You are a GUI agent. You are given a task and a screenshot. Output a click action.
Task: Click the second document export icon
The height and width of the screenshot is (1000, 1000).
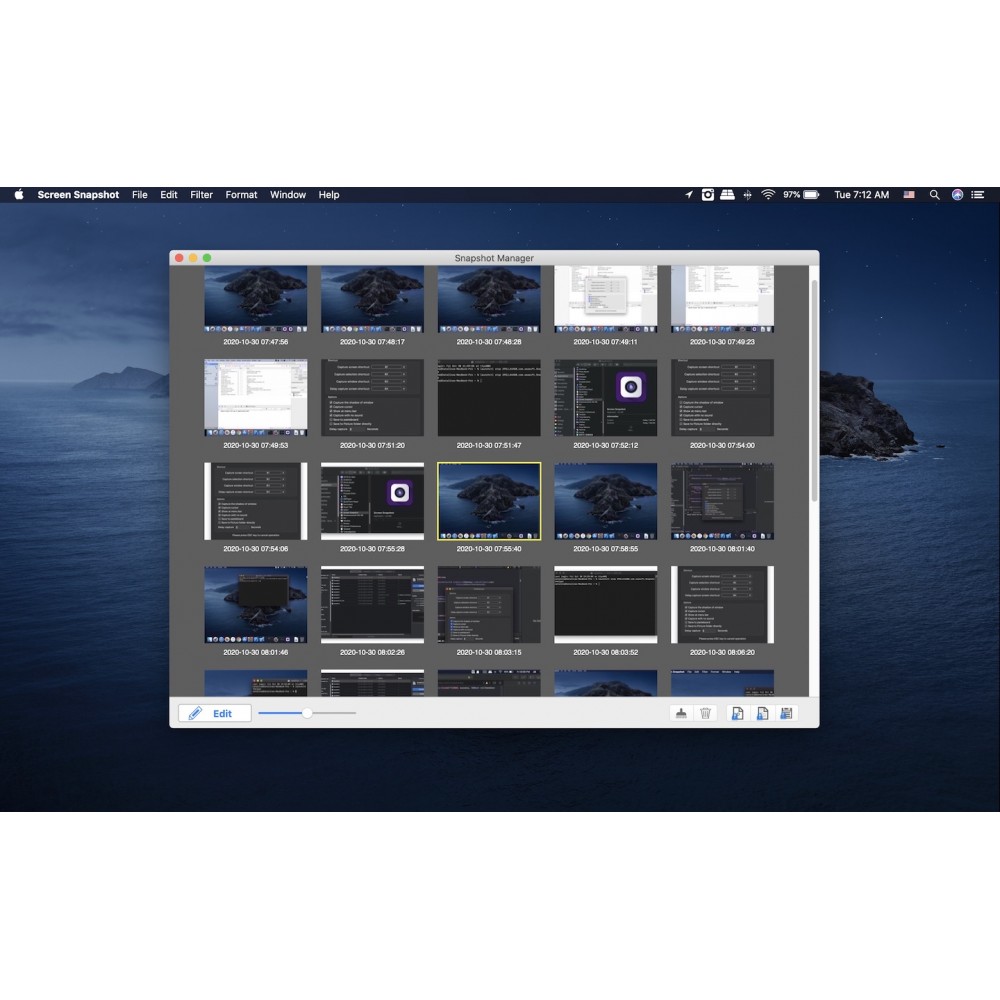(x=761, y=713)
